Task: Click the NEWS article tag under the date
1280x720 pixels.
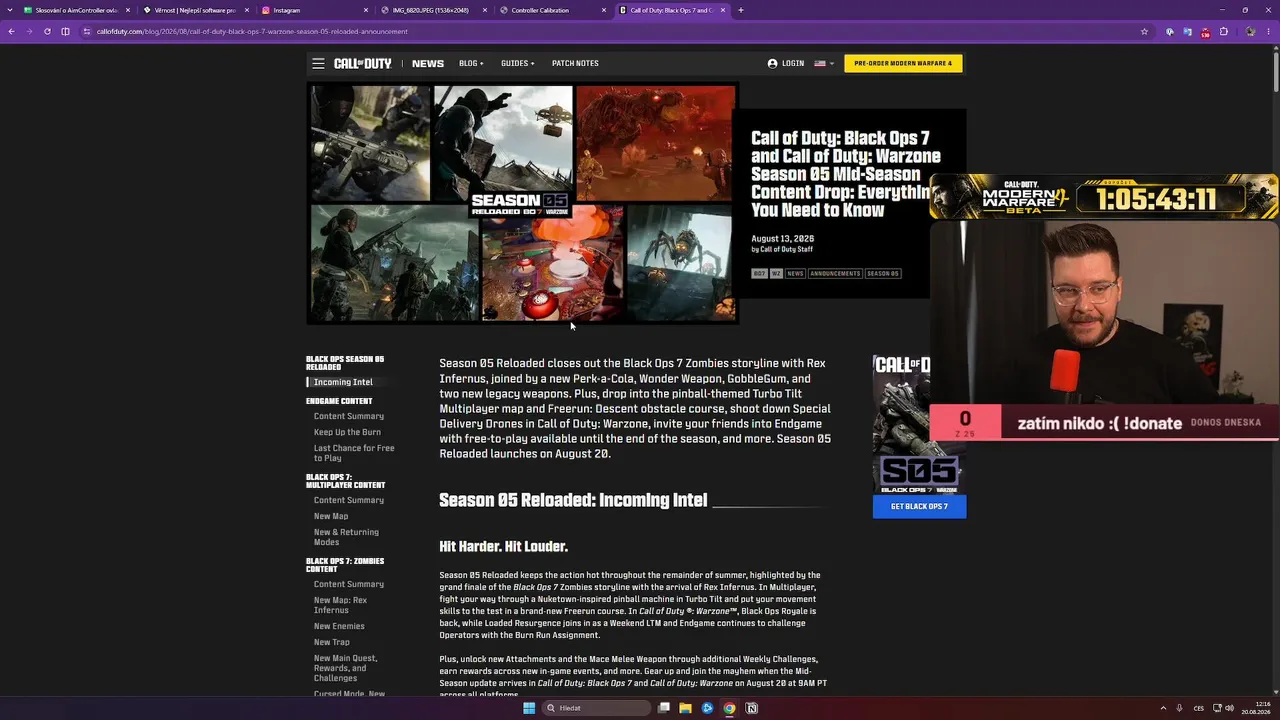Action: click(x=795, y=273)
